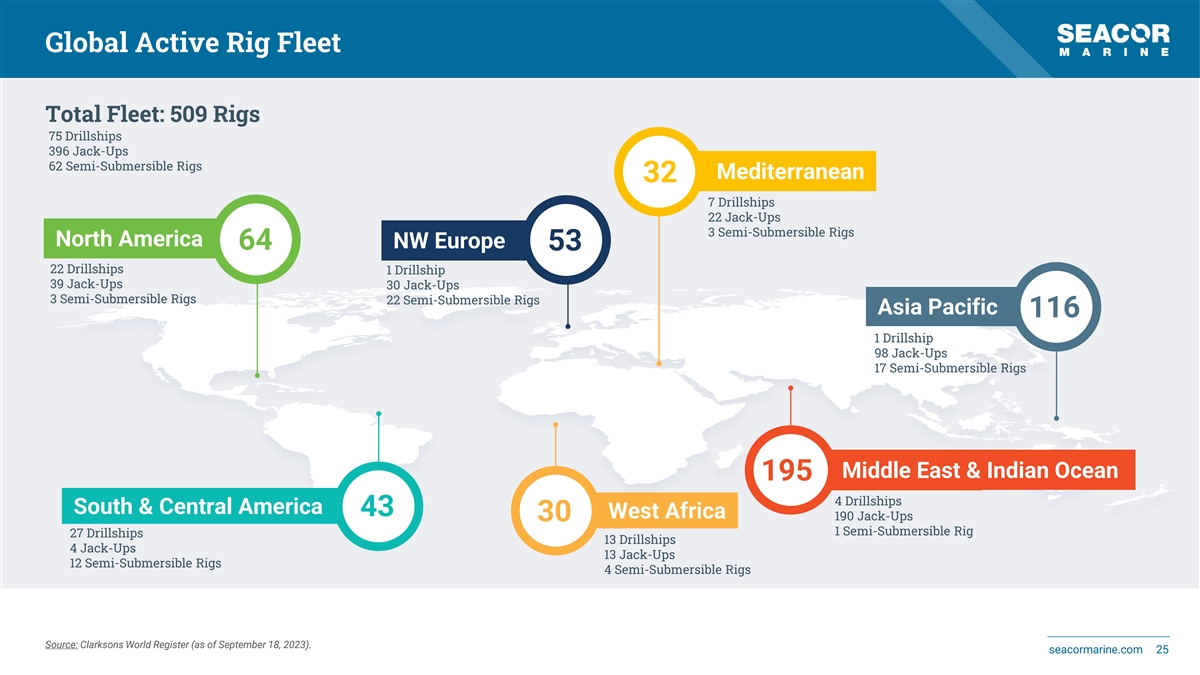The width and height of the screenshot is (1200, 675).
Task: Open the seacormarine.com link
Action: [x=1095, y=650]
